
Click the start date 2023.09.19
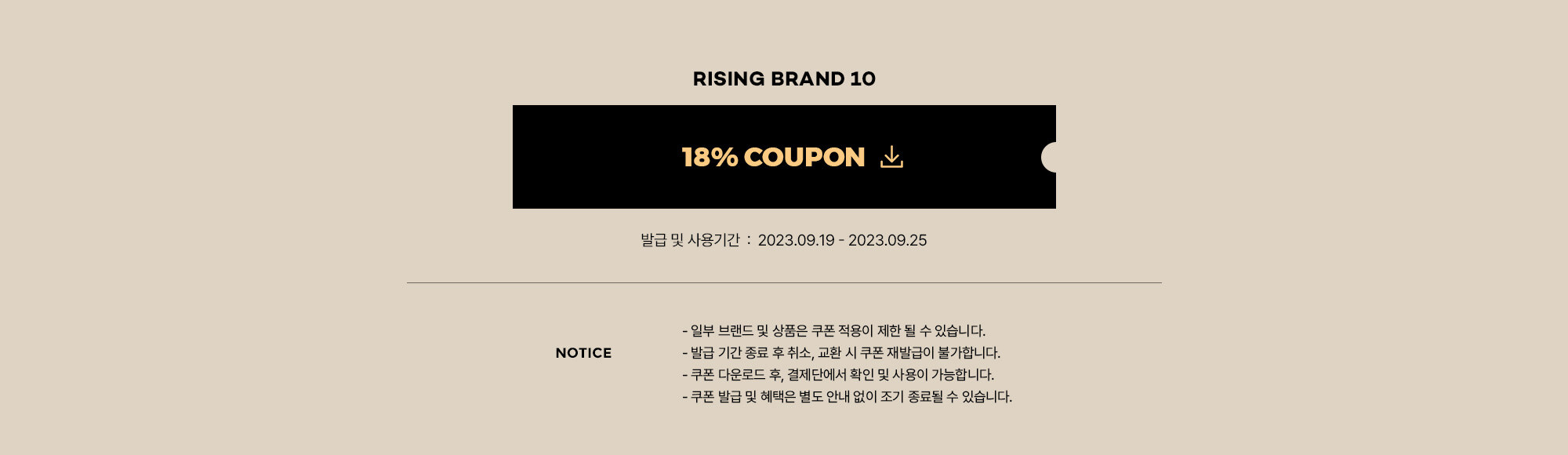point(796,240)
